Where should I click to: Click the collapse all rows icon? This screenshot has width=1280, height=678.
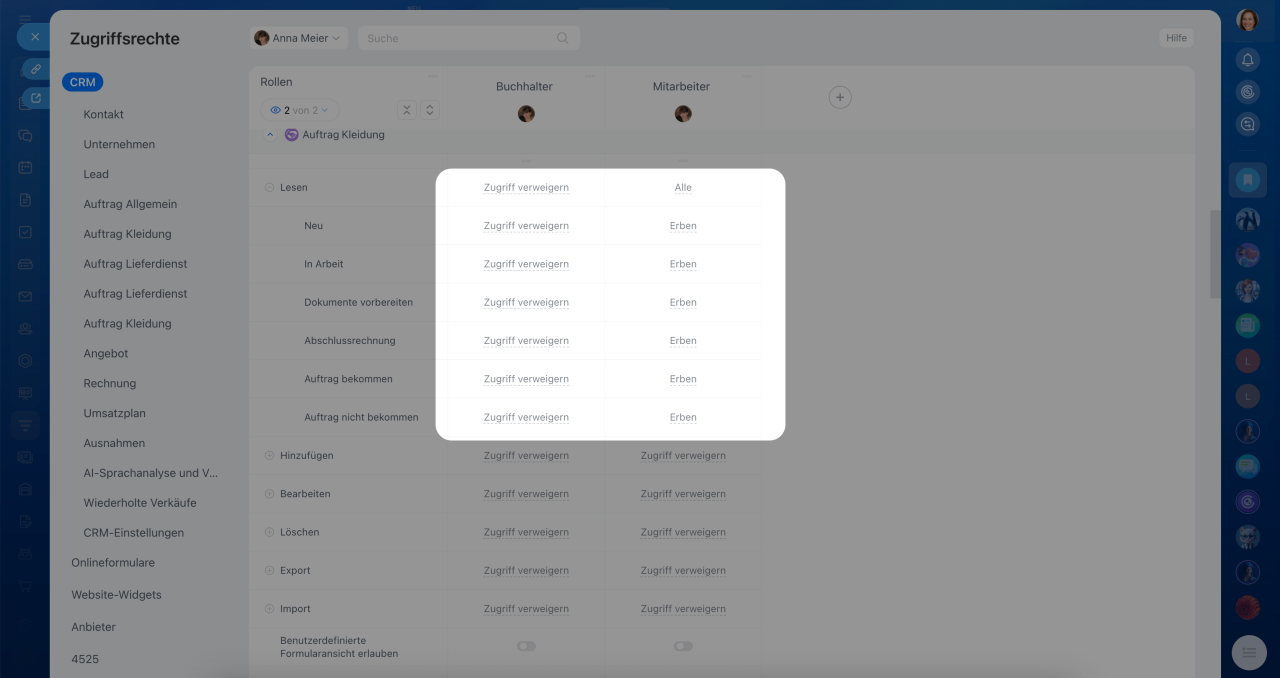coord(406,110)
